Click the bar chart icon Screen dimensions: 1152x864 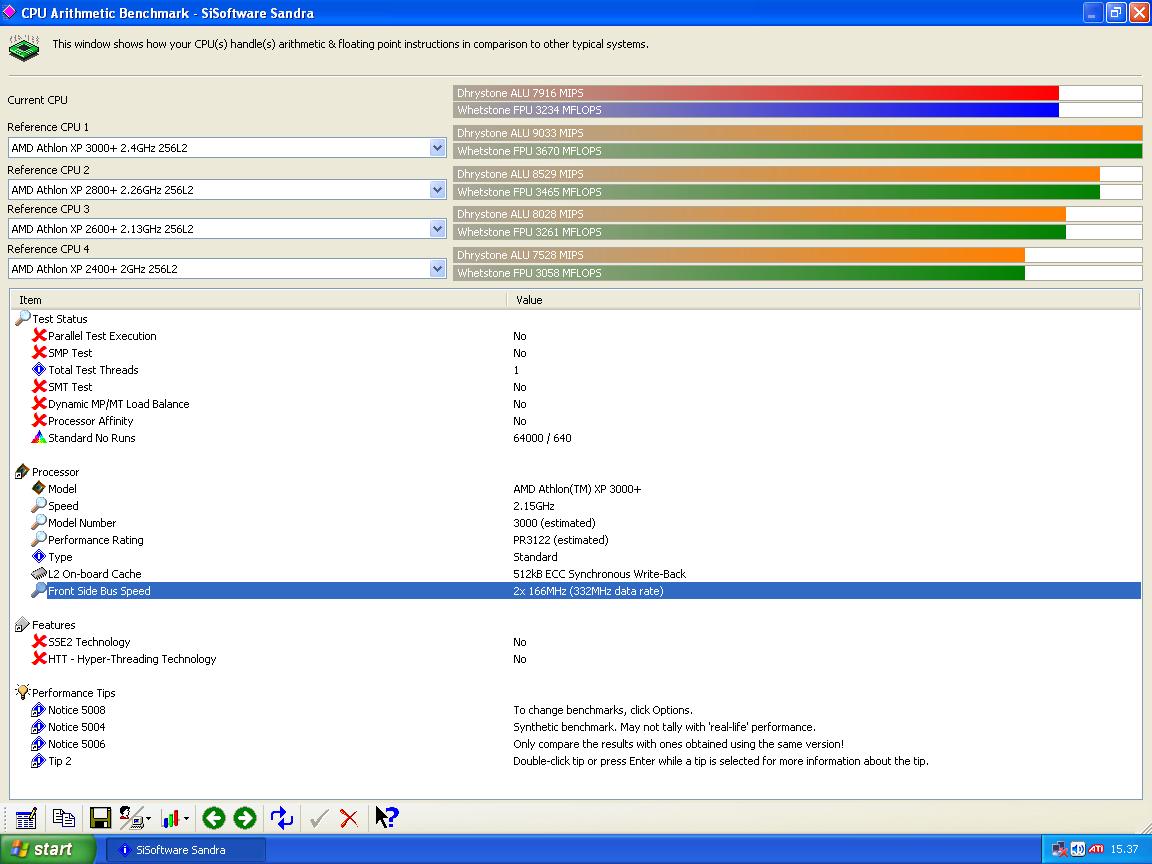click(170, 818)
